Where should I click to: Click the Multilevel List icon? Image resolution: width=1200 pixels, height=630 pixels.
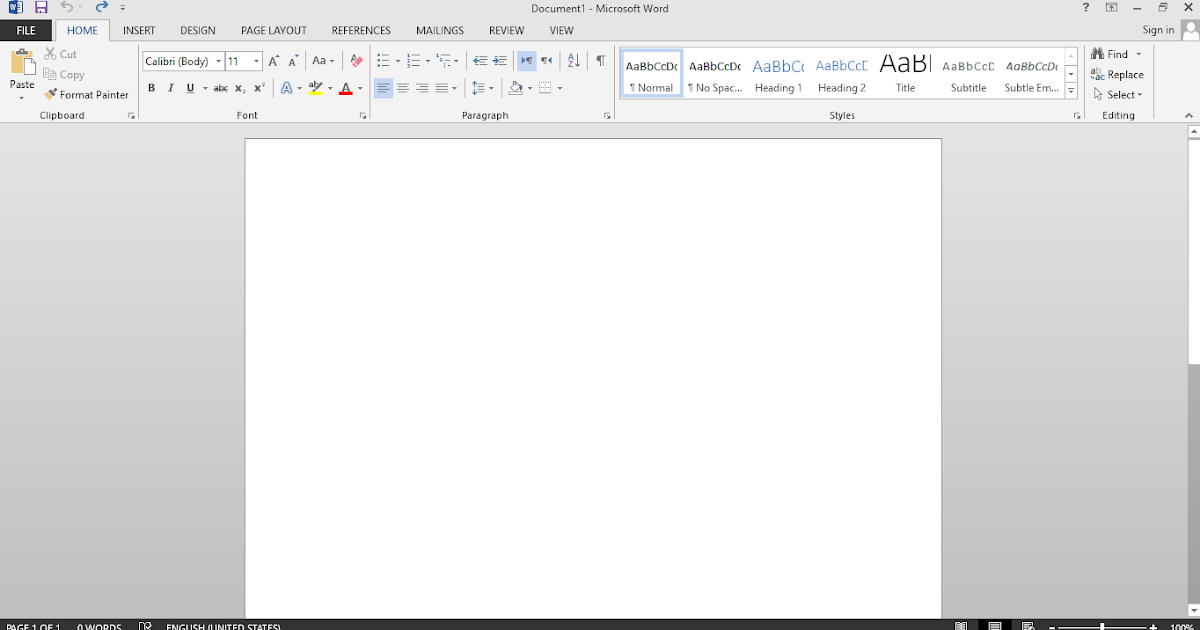(444, 61)
